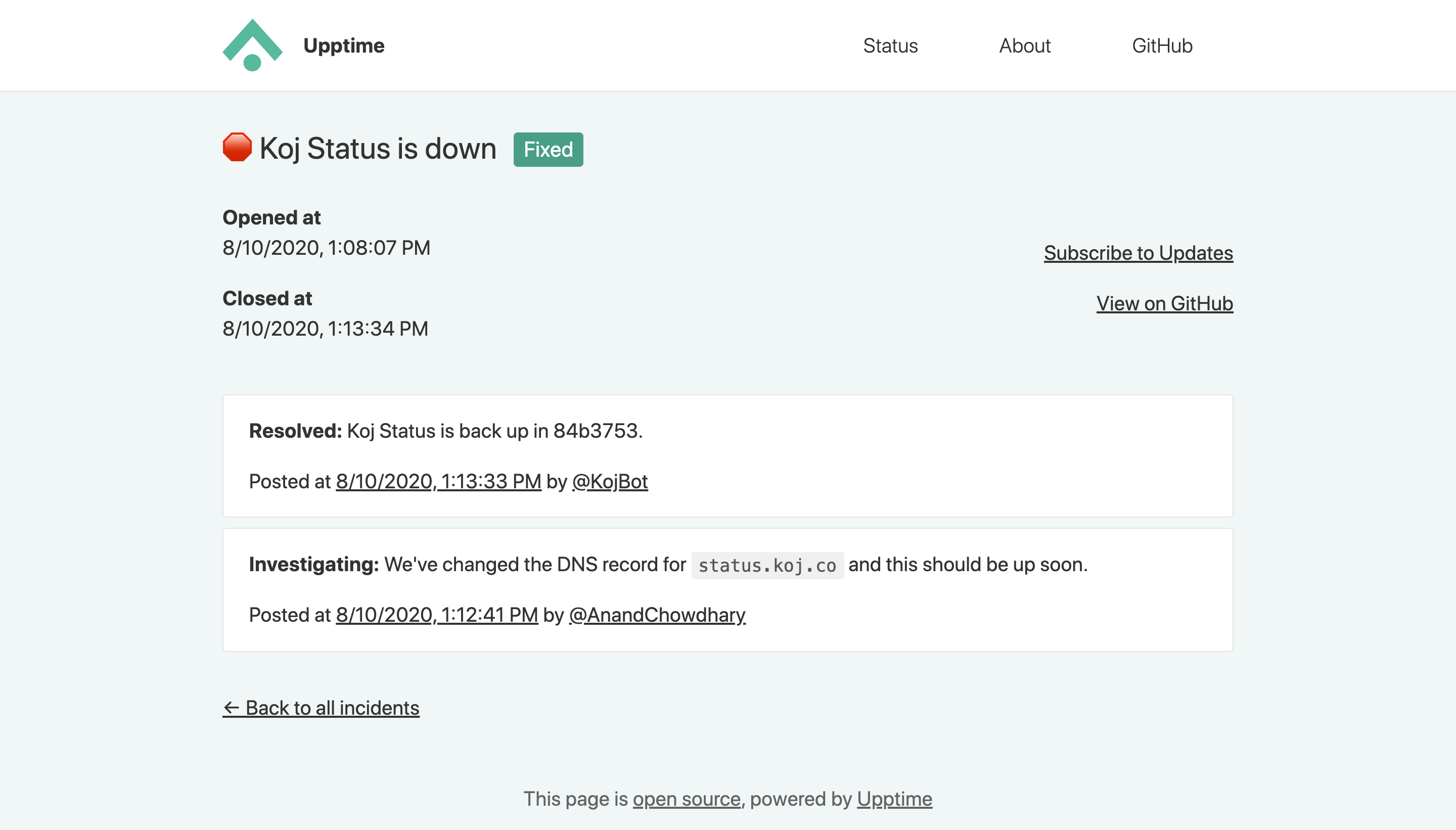Open the 1:12:41 PM comment timestamp link
Image resolution: width=1456 pixels, height=830 pixels.
click(x=436, y=615)
